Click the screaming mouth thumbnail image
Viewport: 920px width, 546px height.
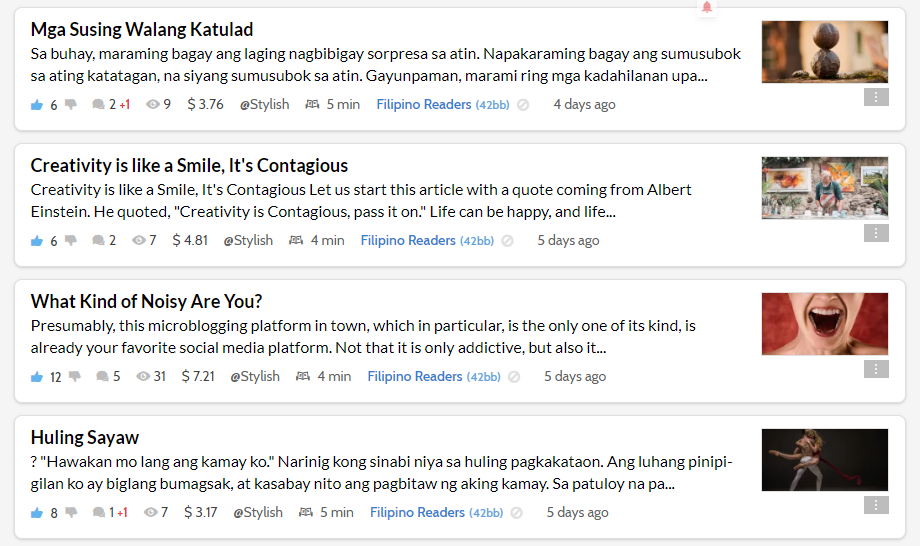(824, 324)
